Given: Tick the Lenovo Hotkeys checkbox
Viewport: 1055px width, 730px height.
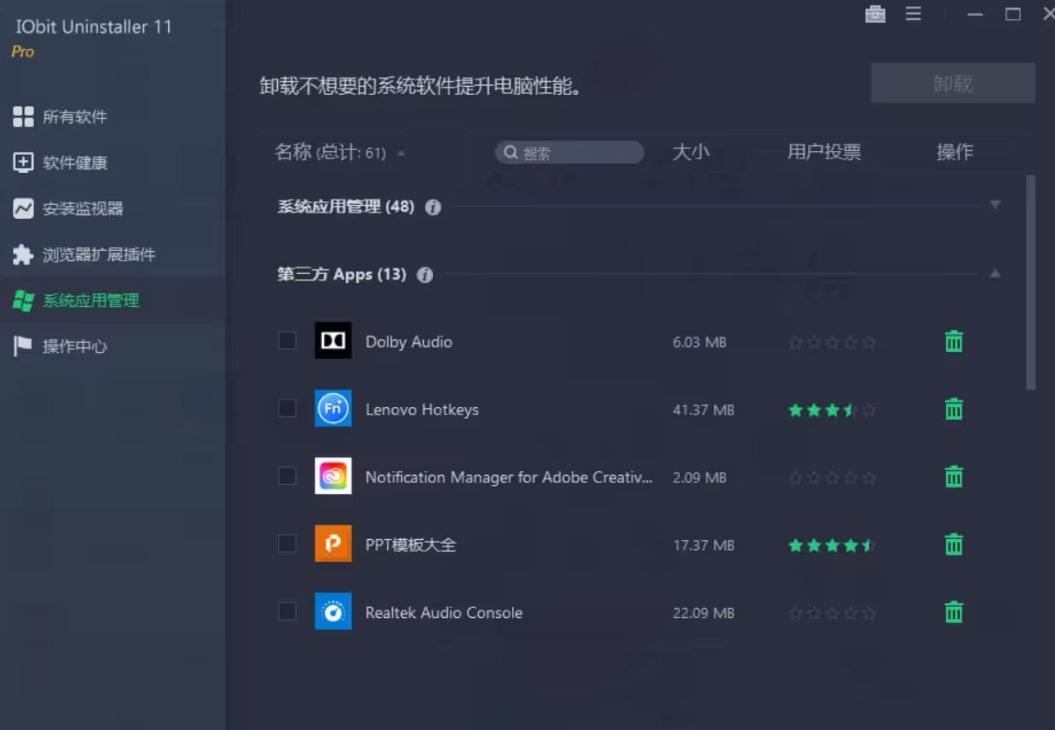Looking at the screenshot, I should coord(287,408).
